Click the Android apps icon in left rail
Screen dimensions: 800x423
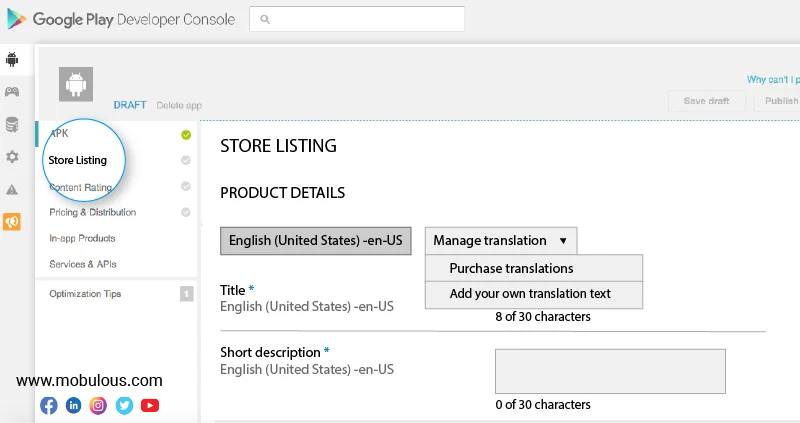click(12, 59)
